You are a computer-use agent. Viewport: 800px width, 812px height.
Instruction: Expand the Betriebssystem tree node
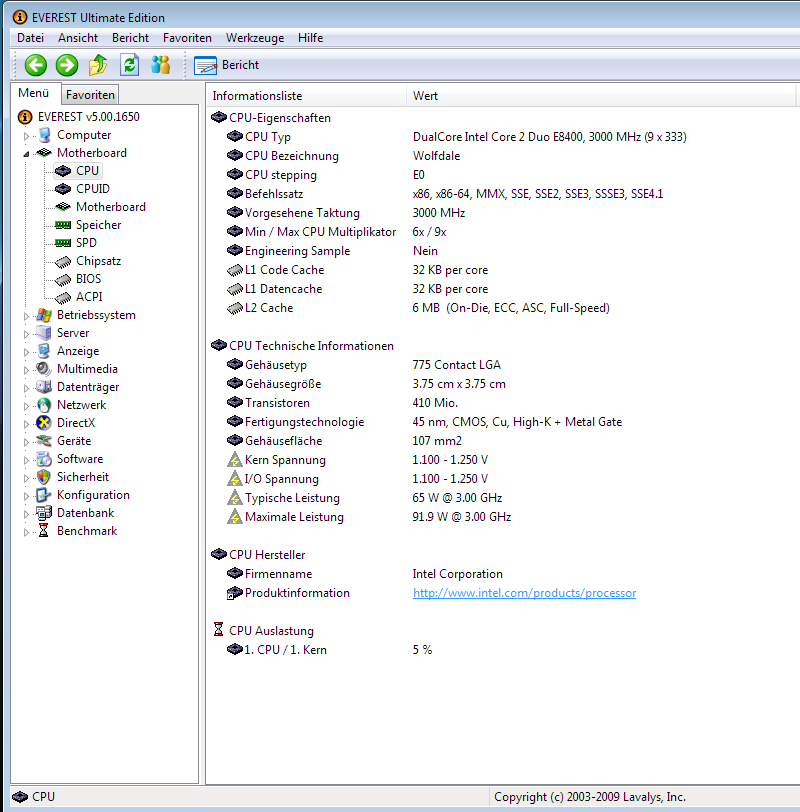[26, 316]
